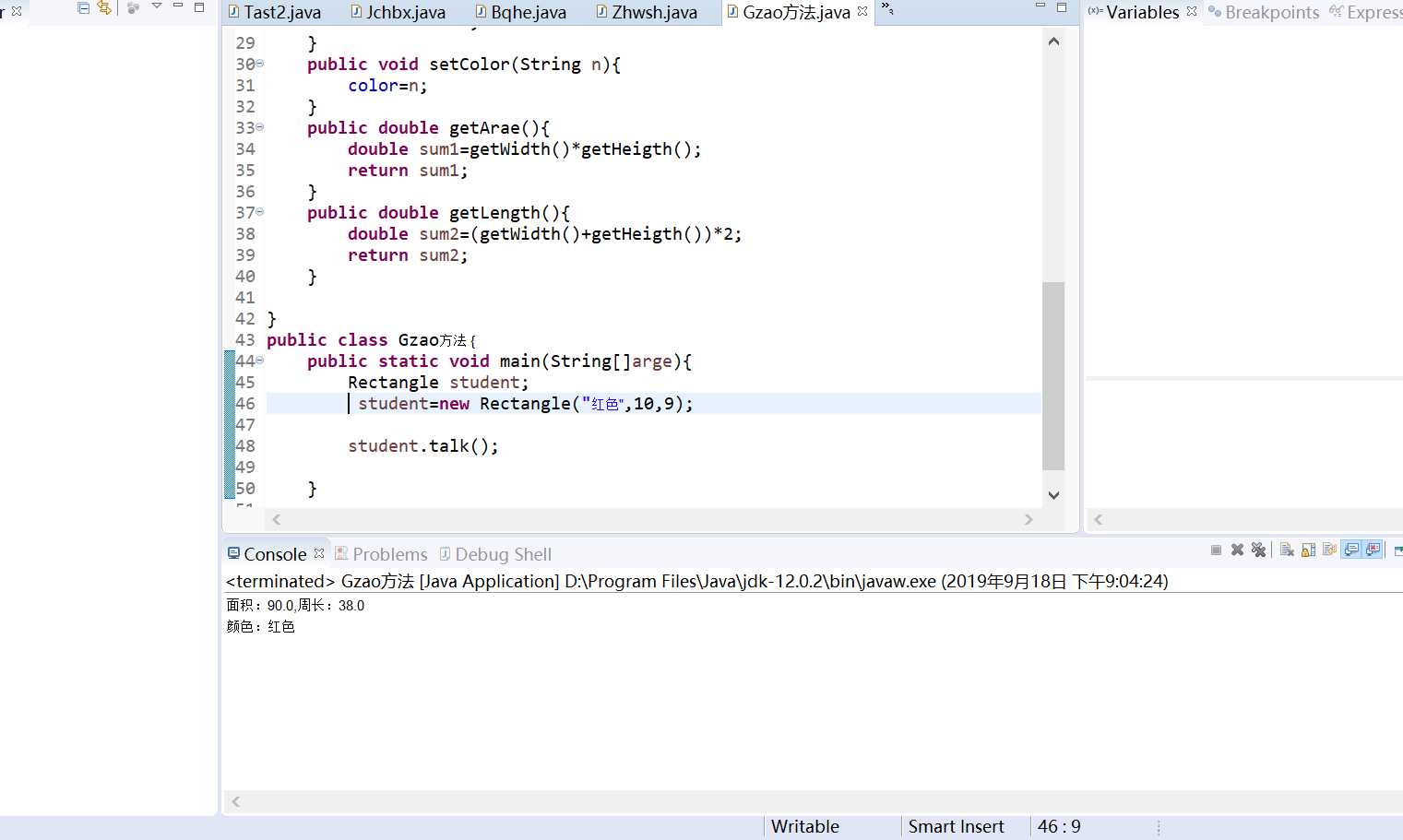Click the editor vertical scrollbar thumb
The height and width of the screenshot is (840, 1403).
[1053, 376]
